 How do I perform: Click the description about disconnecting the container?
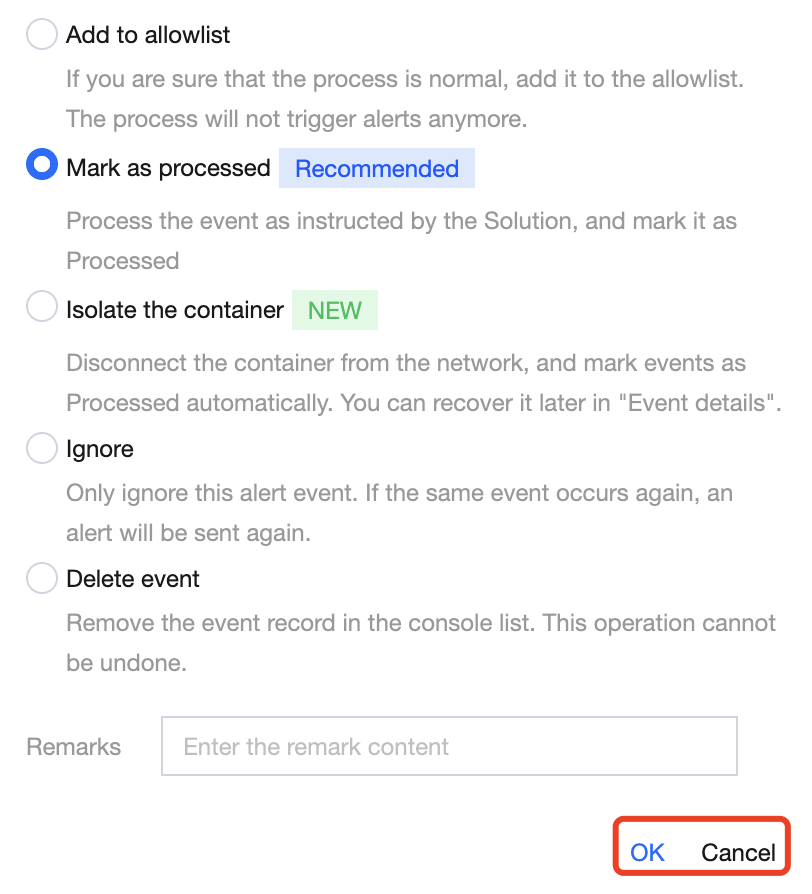point(423,383)
